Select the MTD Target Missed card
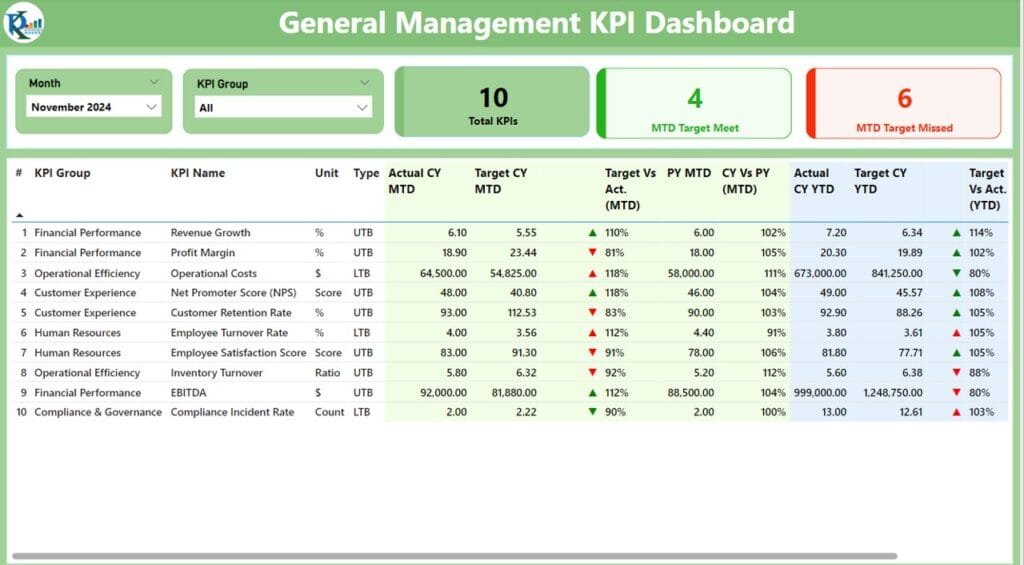The height and width of the screenshot is (565, 1024). [904, 103]
